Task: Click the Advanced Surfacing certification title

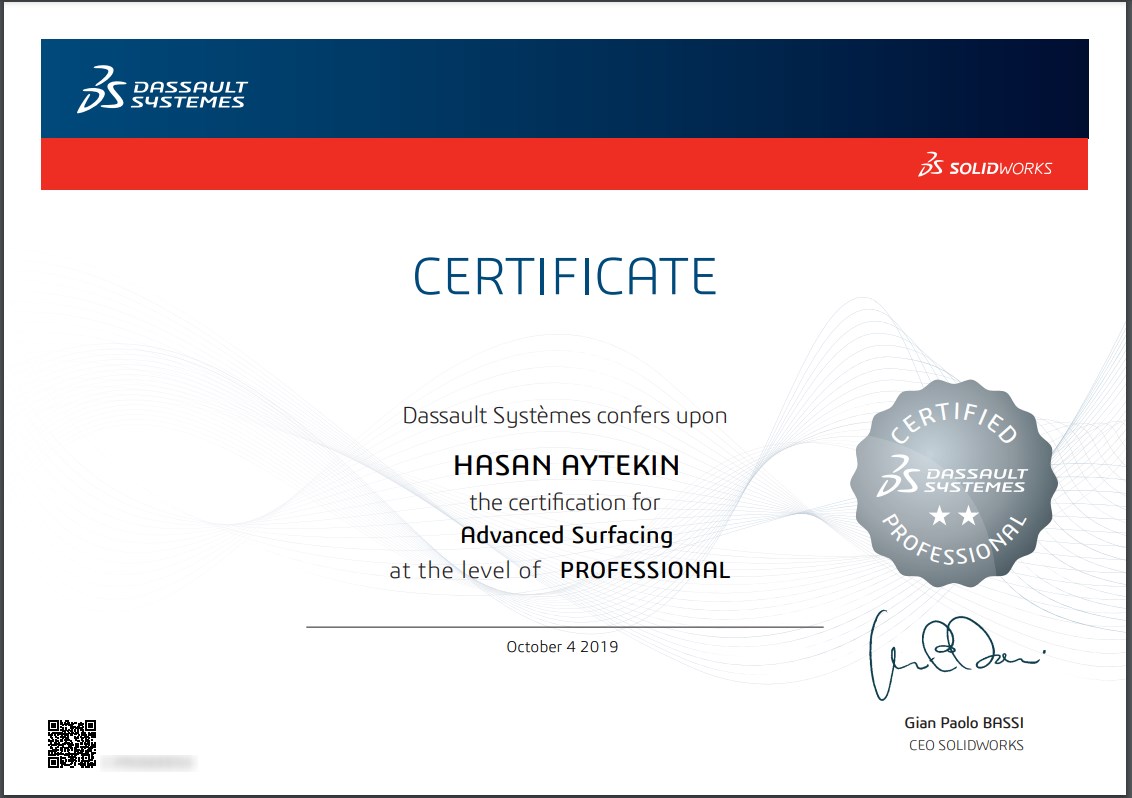Action: (x=566, y=535)
